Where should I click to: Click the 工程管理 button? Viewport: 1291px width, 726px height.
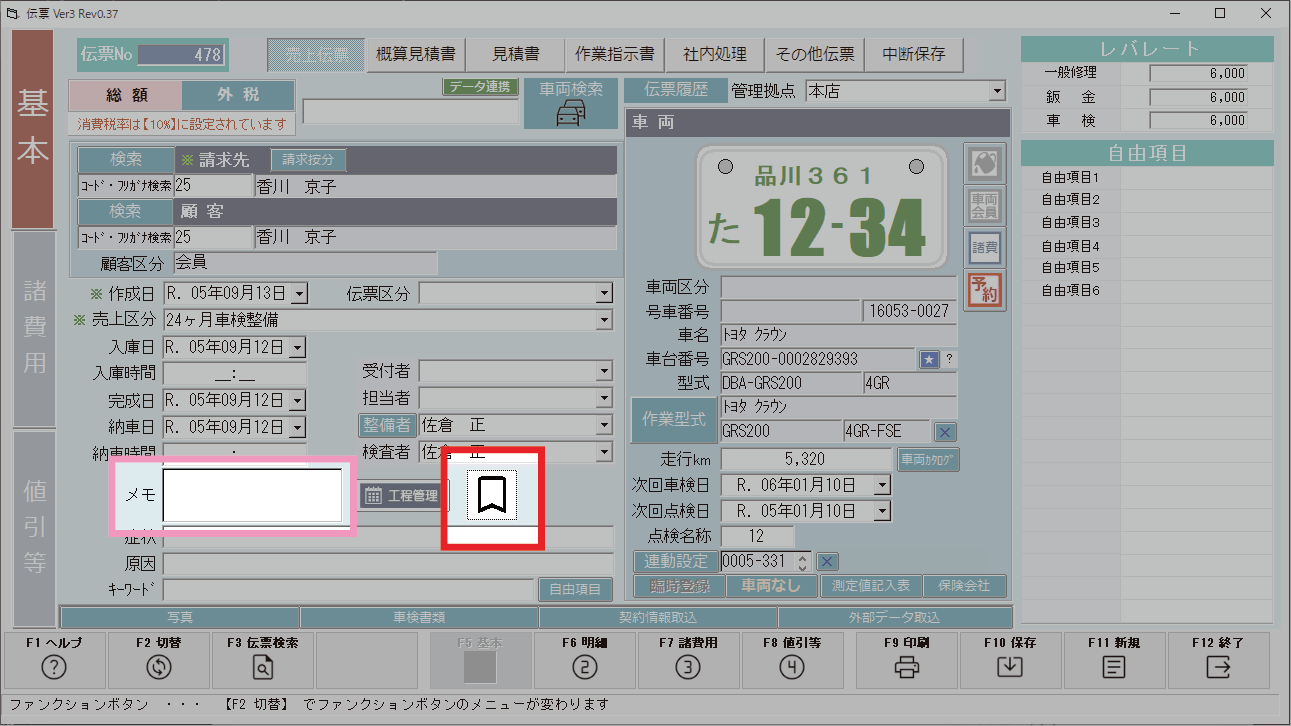(x=404, y=495)
